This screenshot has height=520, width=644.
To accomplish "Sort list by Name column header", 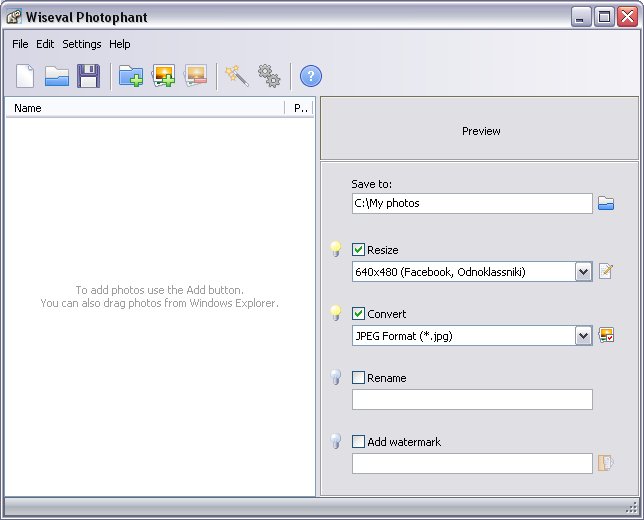I will tap(145, 108).
